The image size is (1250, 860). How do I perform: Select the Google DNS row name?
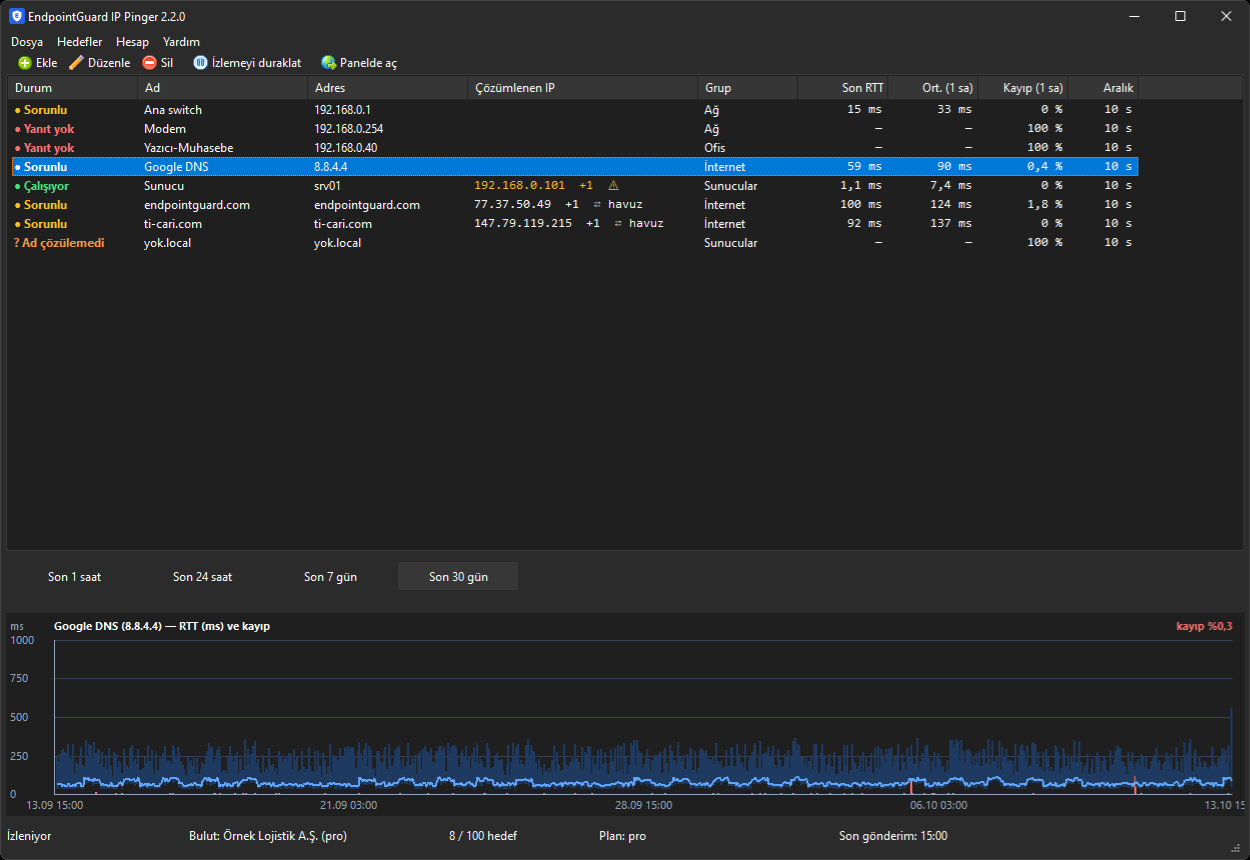pyautogui.click(x=176, y=167)
